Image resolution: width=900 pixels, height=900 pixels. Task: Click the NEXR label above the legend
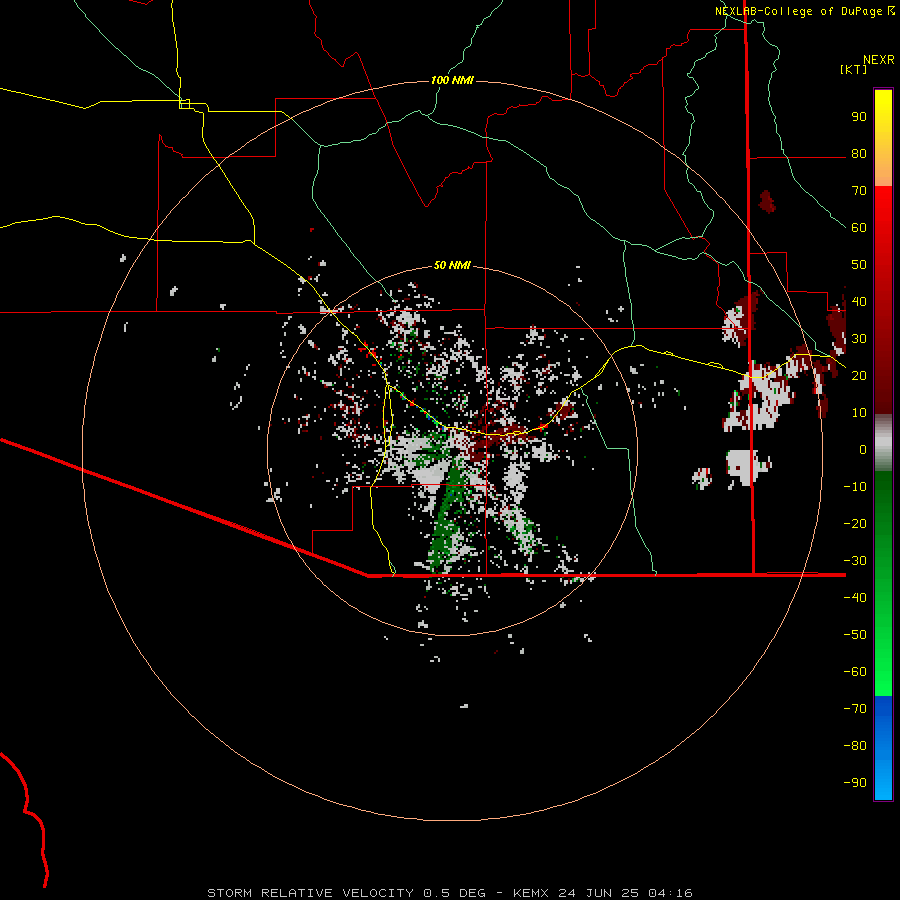(x=879, y=60)
